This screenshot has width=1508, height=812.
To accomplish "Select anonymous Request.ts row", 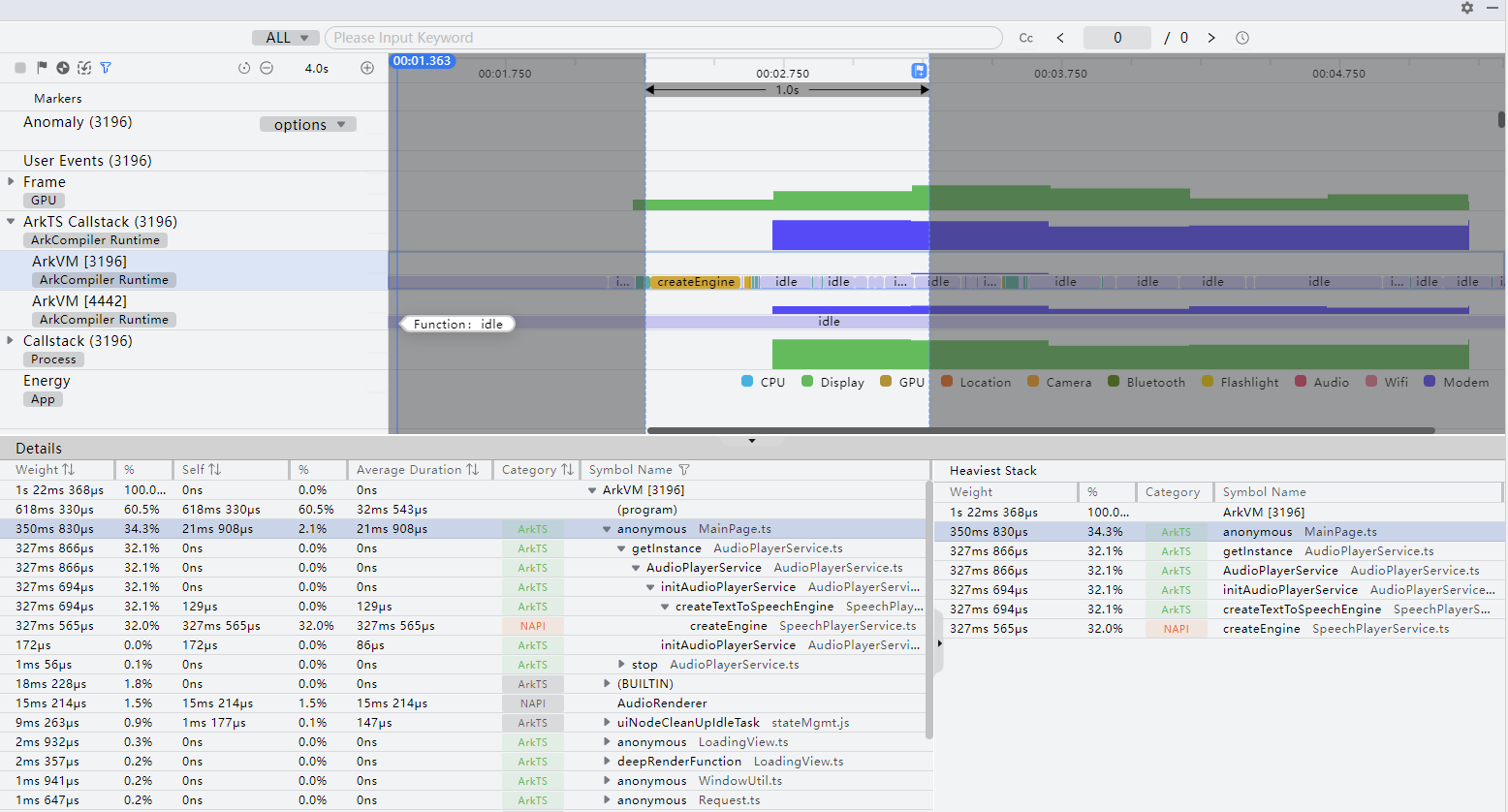I will (x=463, y=800).
